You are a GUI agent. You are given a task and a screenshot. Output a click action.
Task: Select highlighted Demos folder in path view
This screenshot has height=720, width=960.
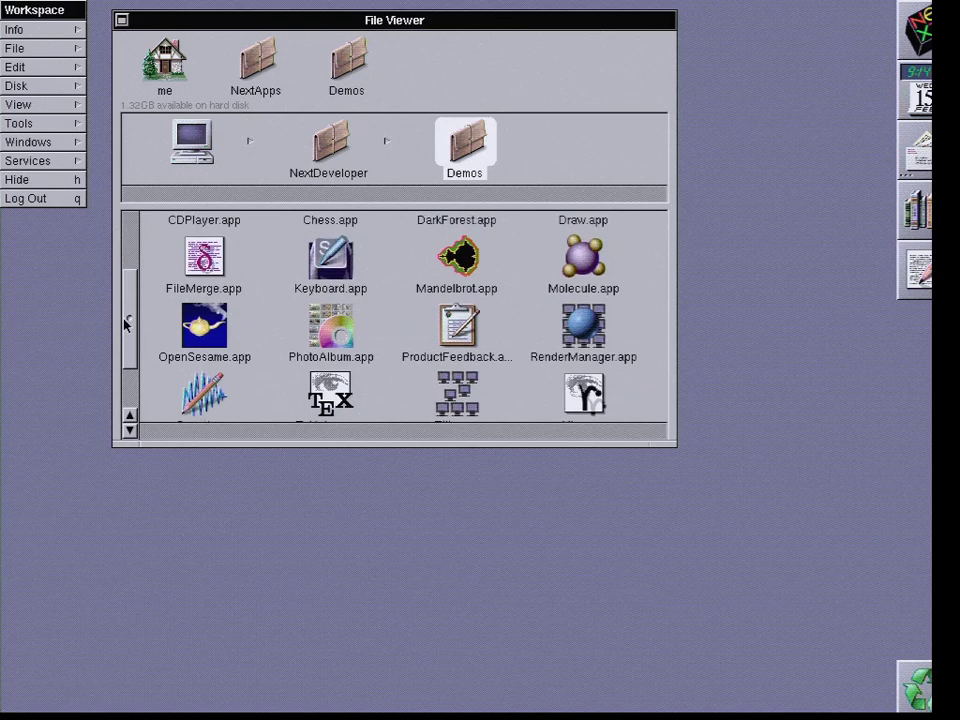467,141
